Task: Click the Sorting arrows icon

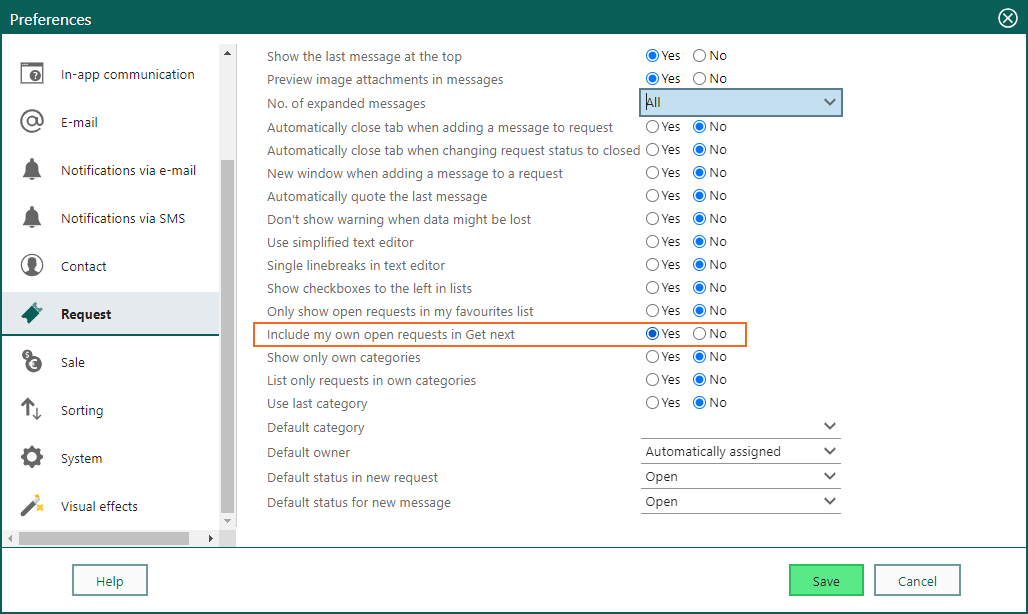Action: 31,409
